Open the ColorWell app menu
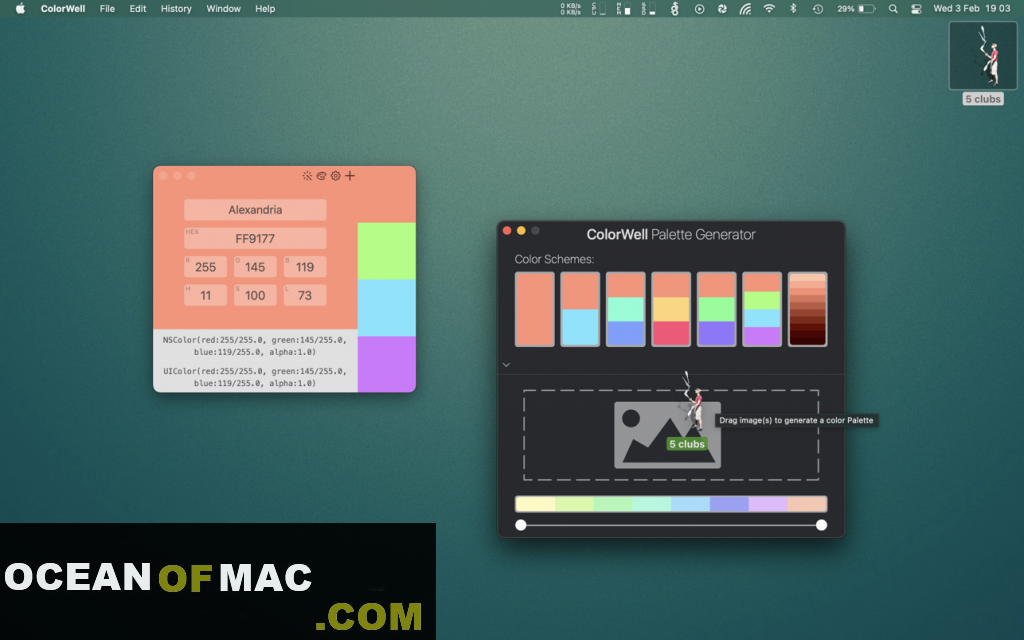This screenshot has height=640, width=1024. pos(63,8)
